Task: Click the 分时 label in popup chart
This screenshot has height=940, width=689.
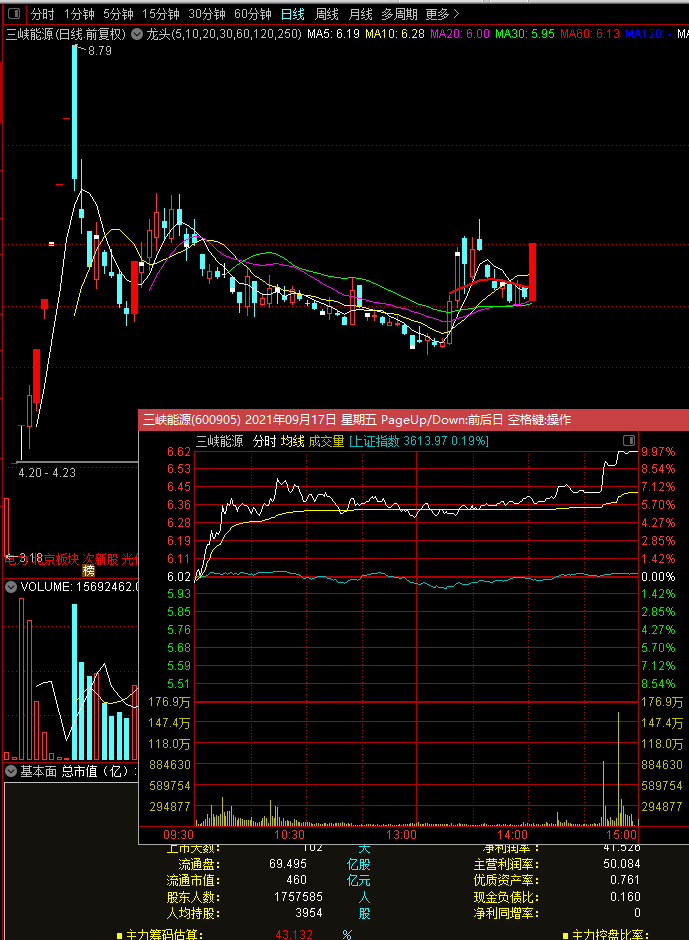Action: click(x=263, y=441)
